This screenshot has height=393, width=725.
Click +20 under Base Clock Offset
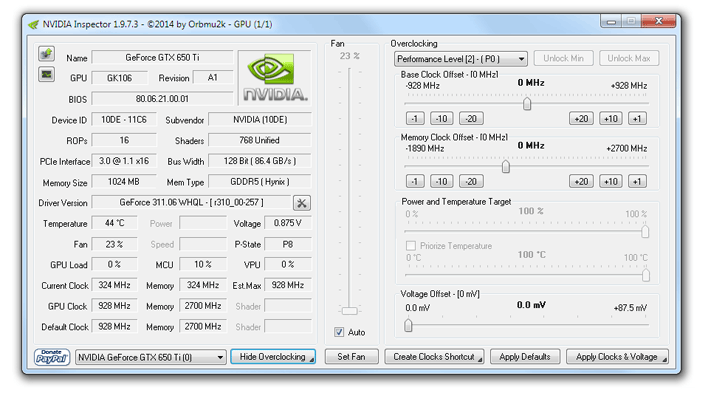click(x=581, y=119)
